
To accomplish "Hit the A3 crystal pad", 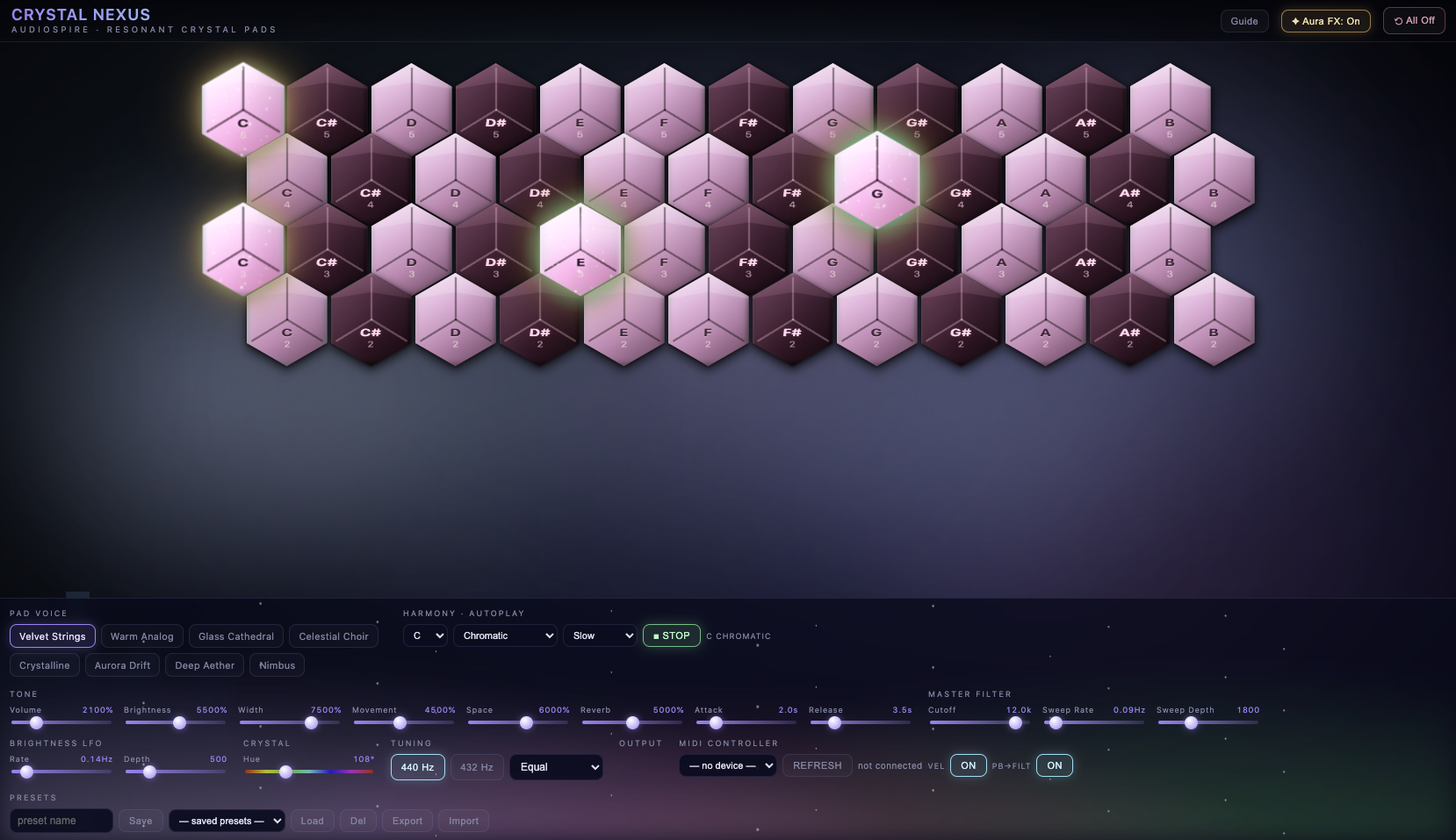I will coord(1001,249).
